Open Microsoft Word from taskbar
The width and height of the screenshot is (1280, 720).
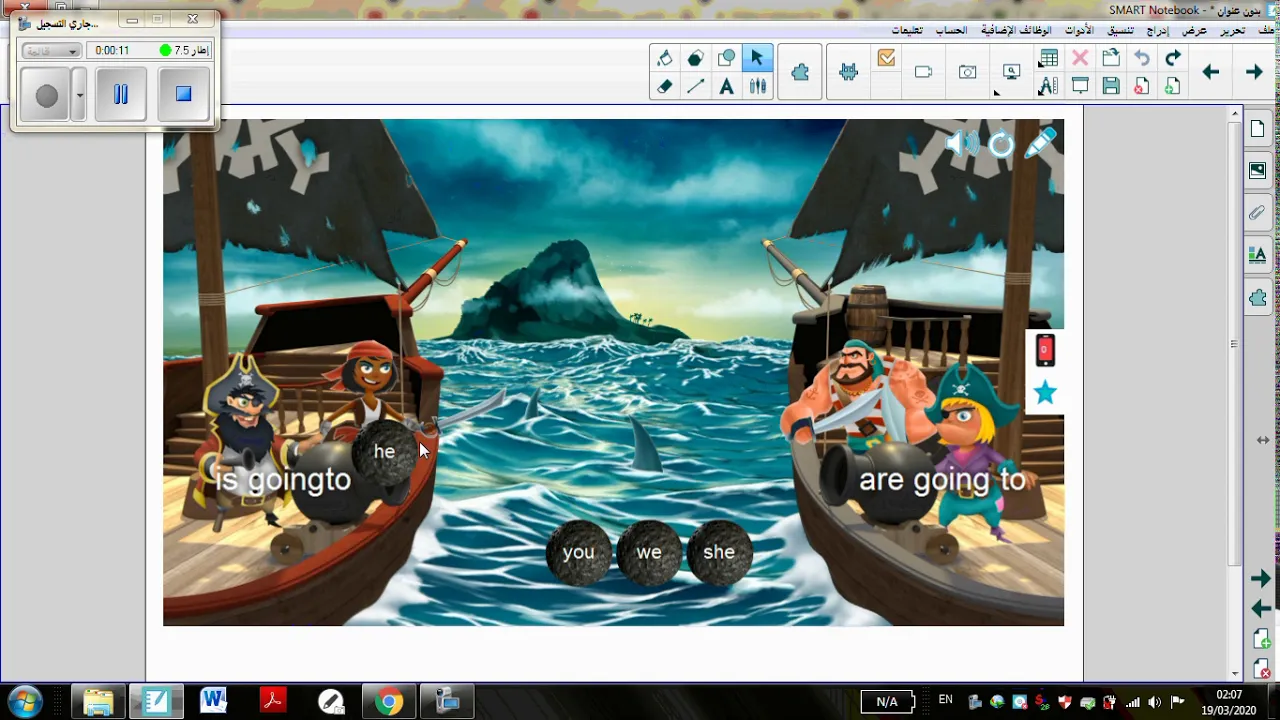point(213,701)
